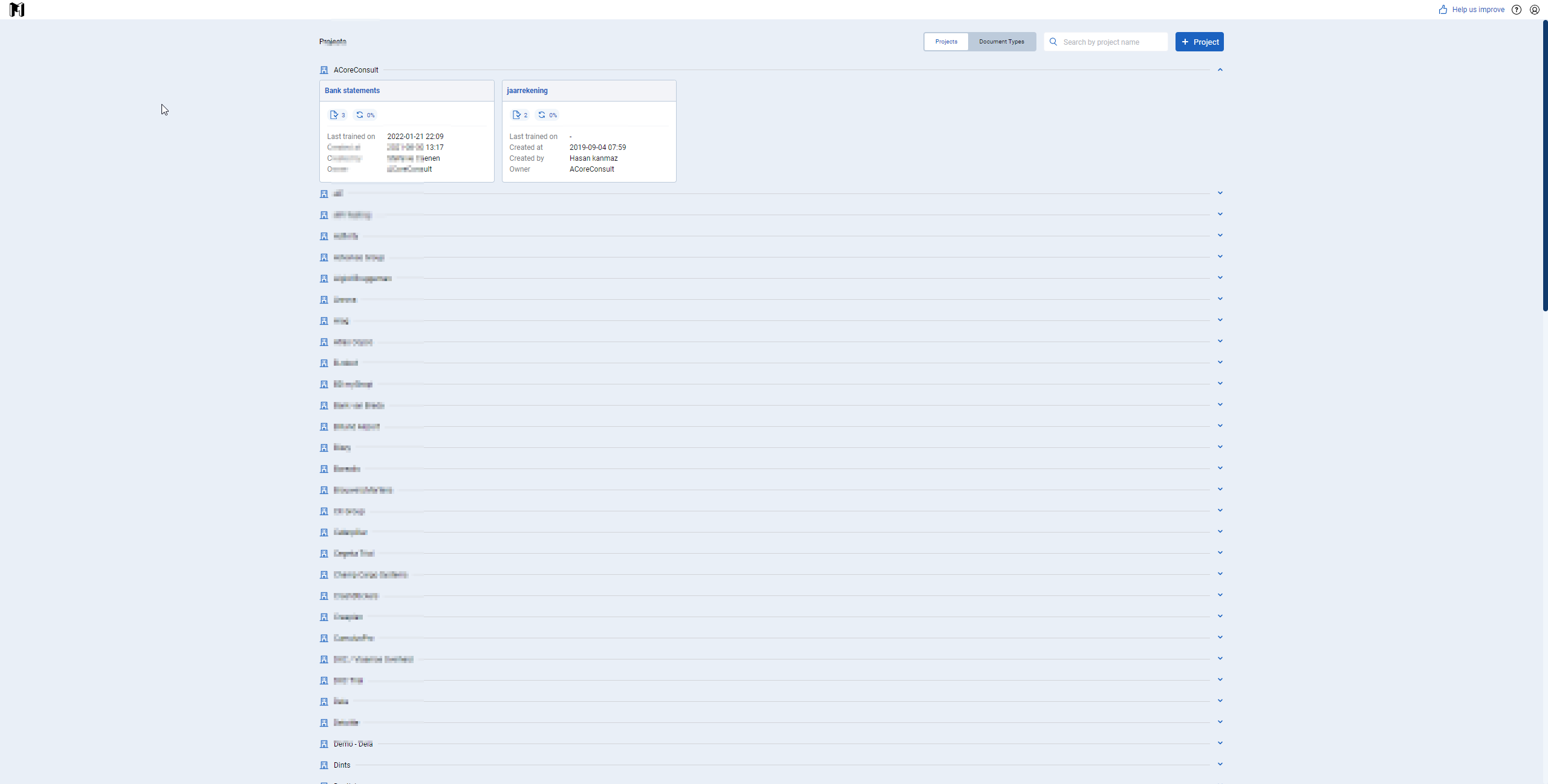
Task: Click the building icon beside Dints
Action: pyautogui.click(x=324, y=765)
